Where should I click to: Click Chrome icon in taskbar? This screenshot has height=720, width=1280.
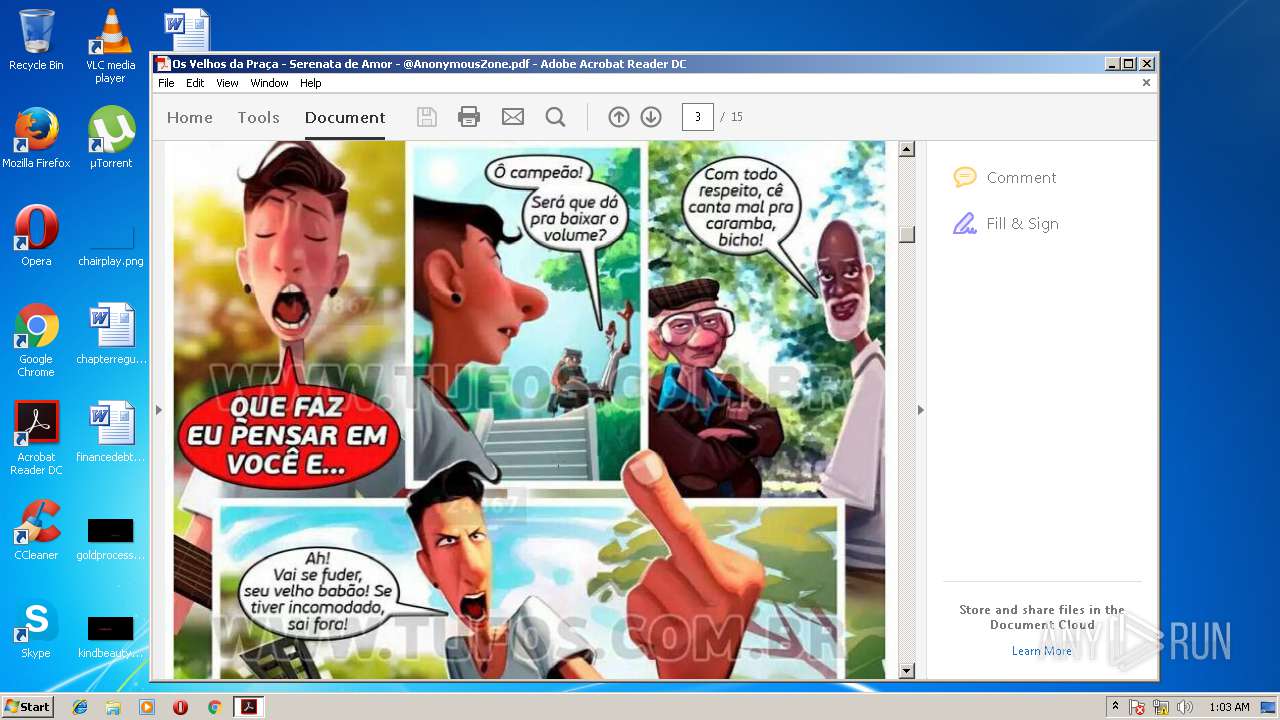[x=214, y=707]
